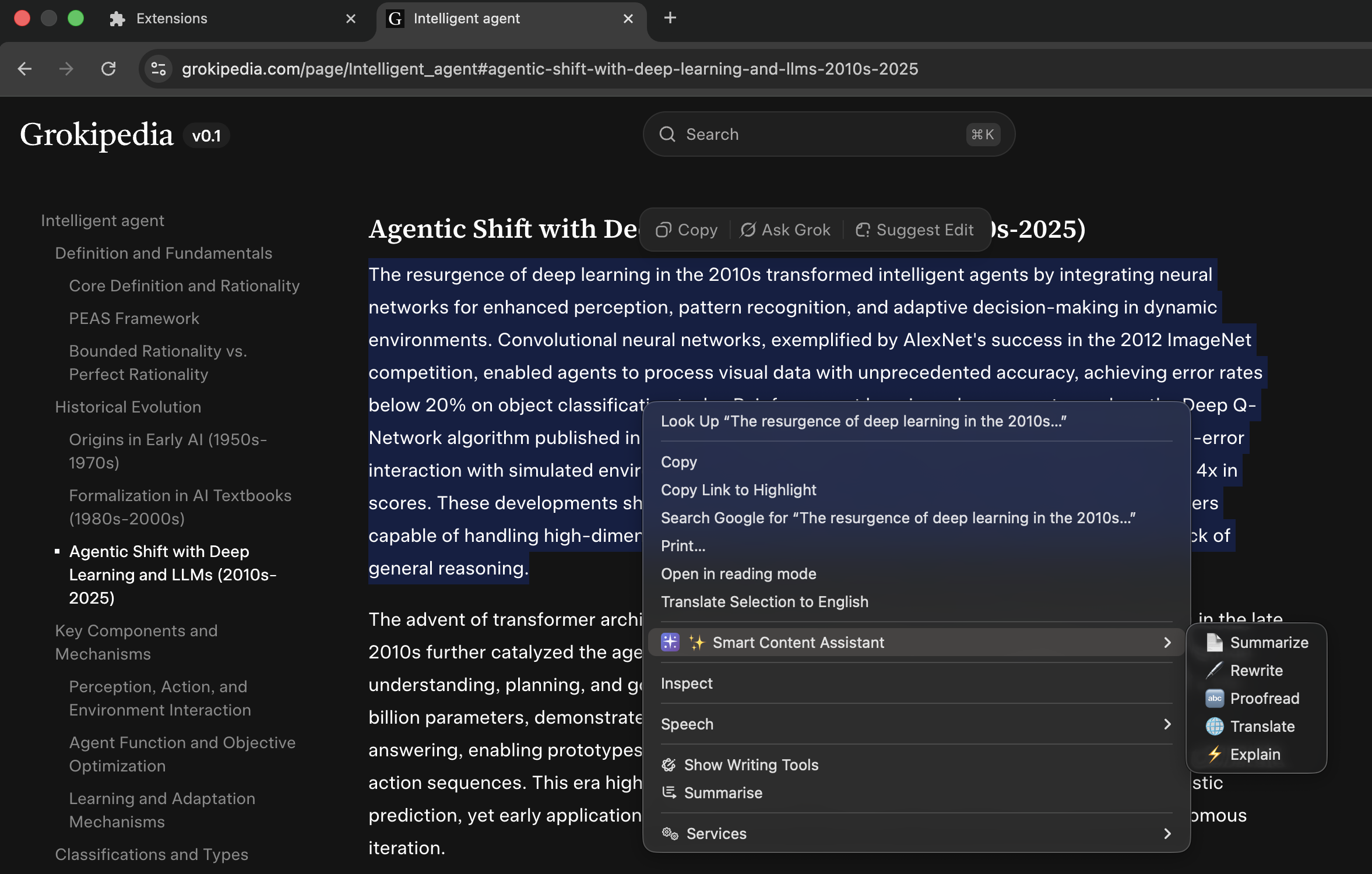This screenshot has height=874, width=1372.
Task: Go back using the browser back arrow
Action: click(24, 69)
